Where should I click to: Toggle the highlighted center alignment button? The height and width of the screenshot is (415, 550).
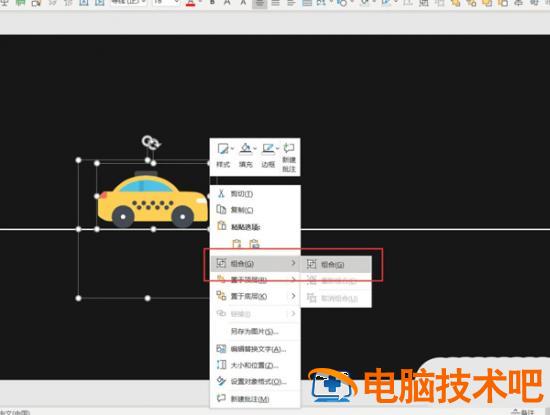260,3
